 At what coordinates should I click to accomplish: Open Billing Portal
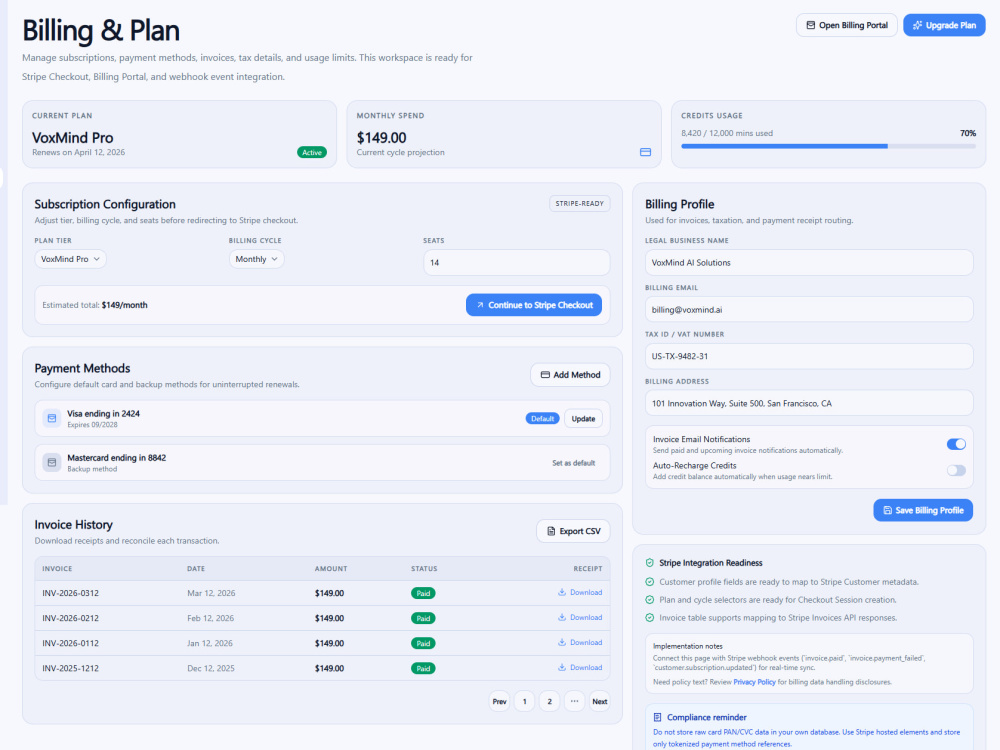[x=847, y=25]
